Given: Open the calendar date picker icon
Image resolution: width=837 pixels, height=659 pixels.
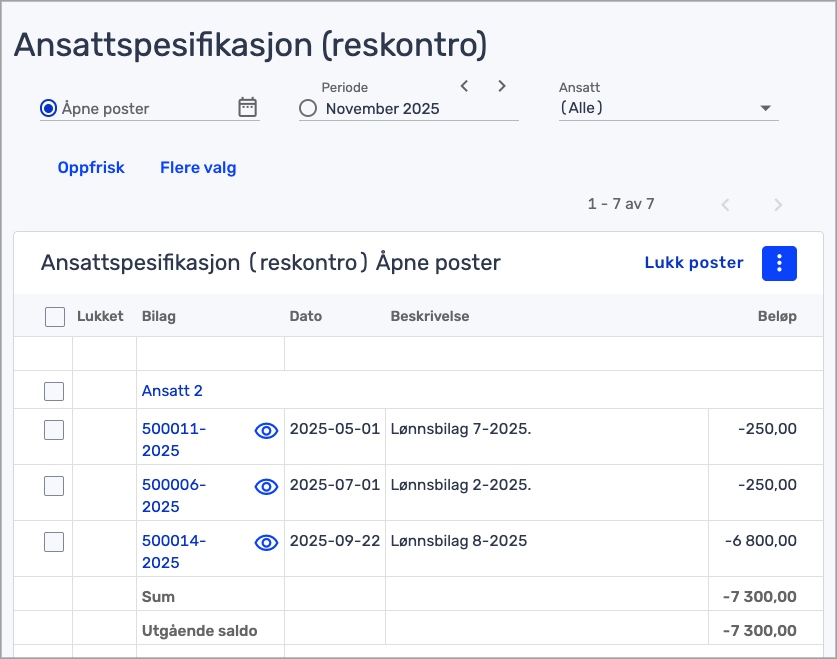Looking at the screenshot, I should tap(248, 108).
